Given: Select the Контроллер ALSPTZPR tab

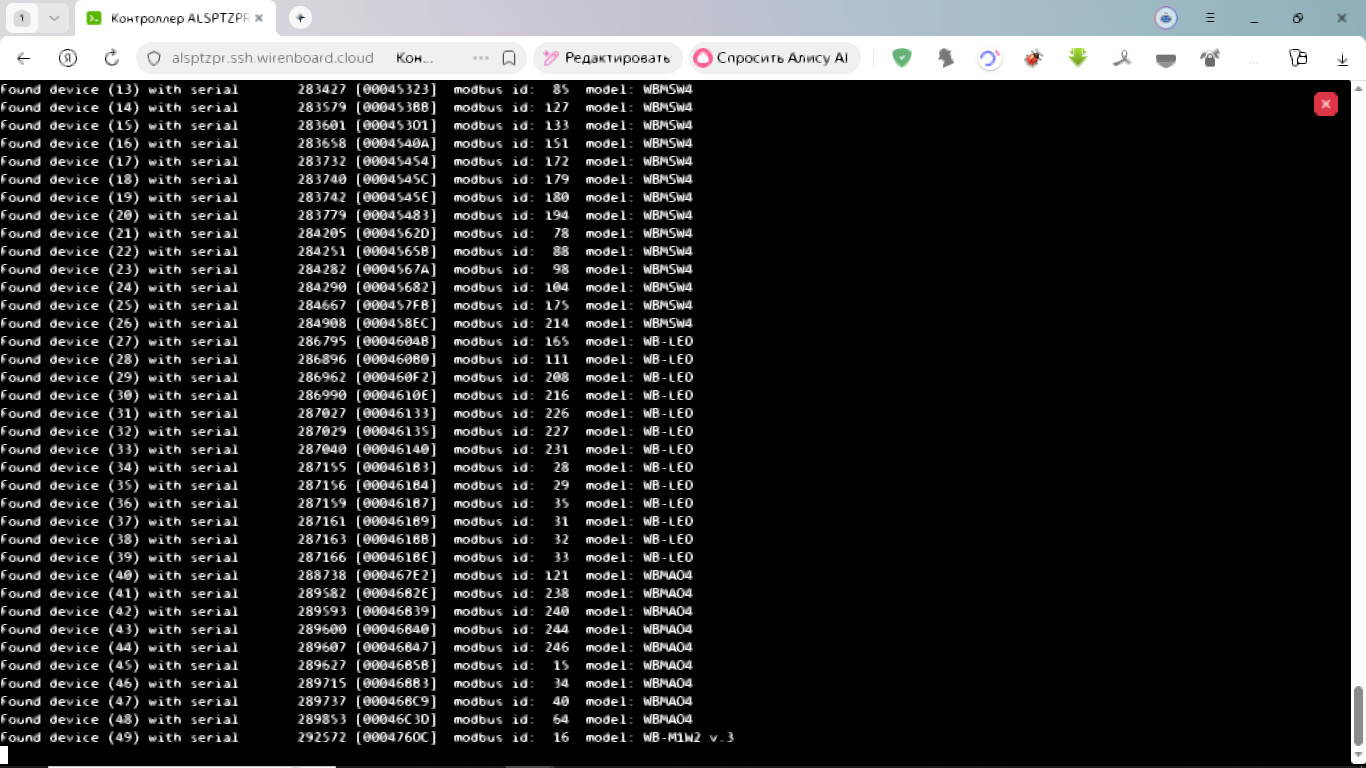Looking at the screenshot, I should coord(175,18).
